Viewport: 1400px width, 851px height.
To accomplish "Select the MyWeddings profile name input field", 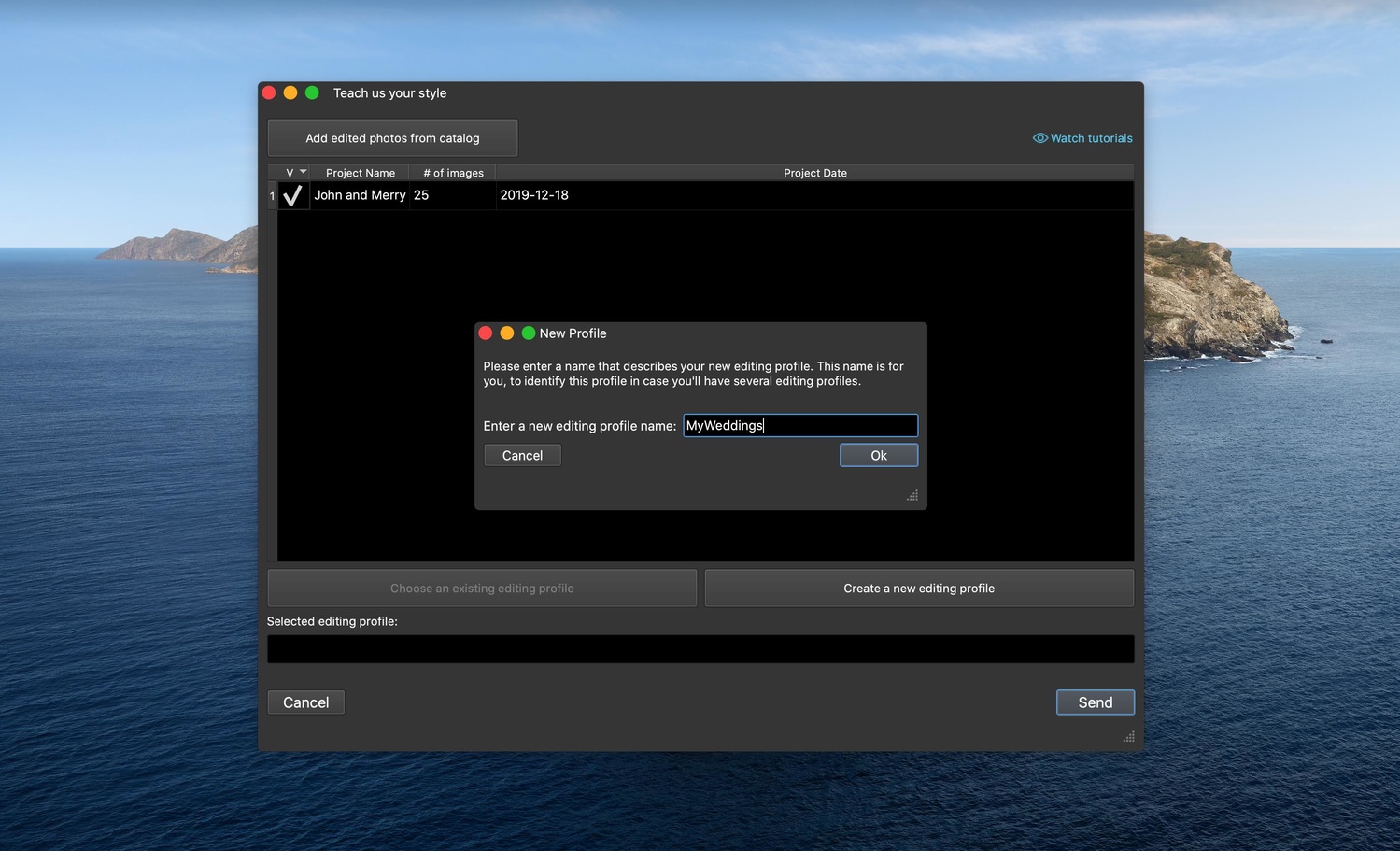I will [799, 425].
